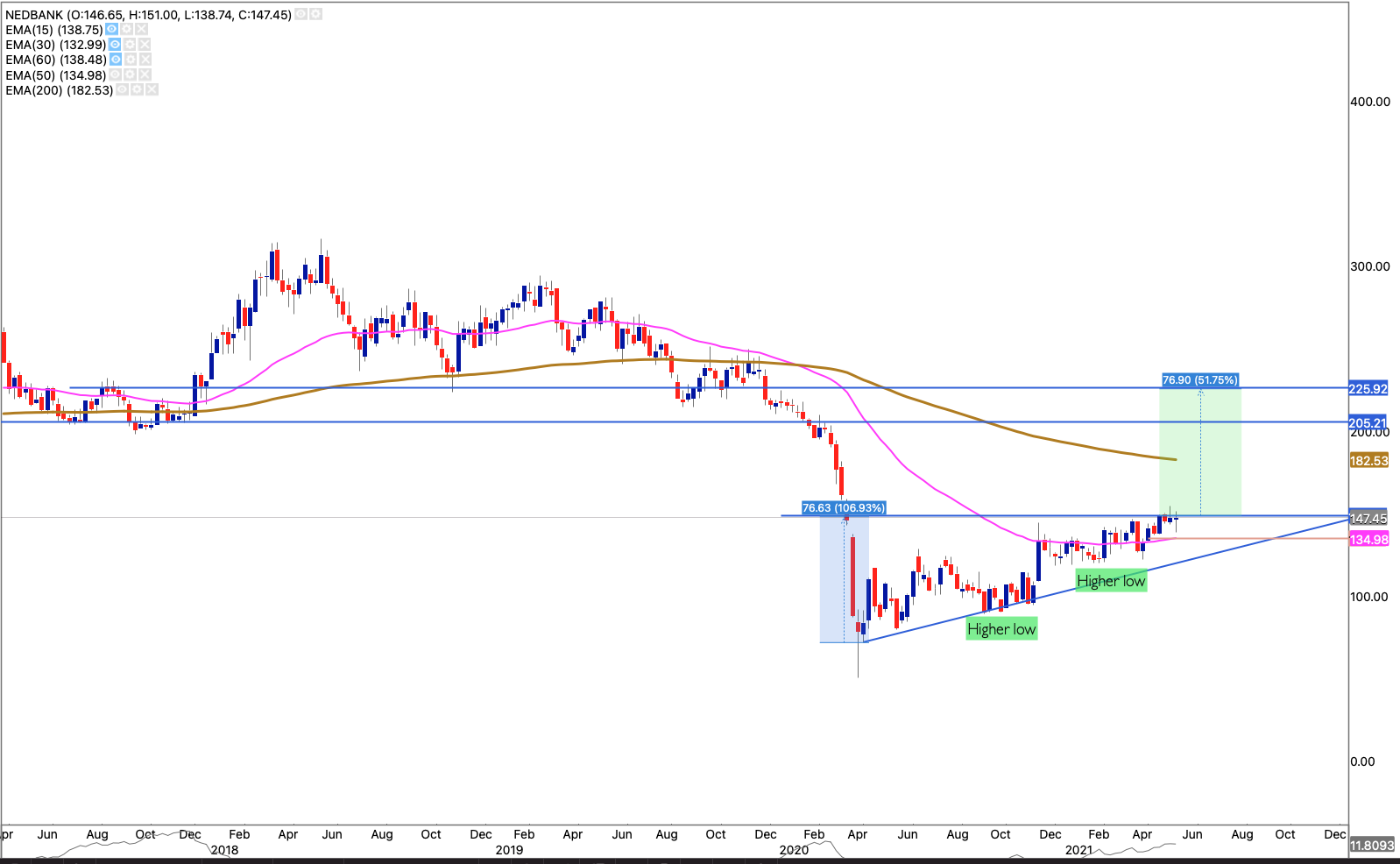The height and width of the screenshot is (864, 1400).
Task: Remove the EMA(200) indicator with X
Action: [152, 90]
